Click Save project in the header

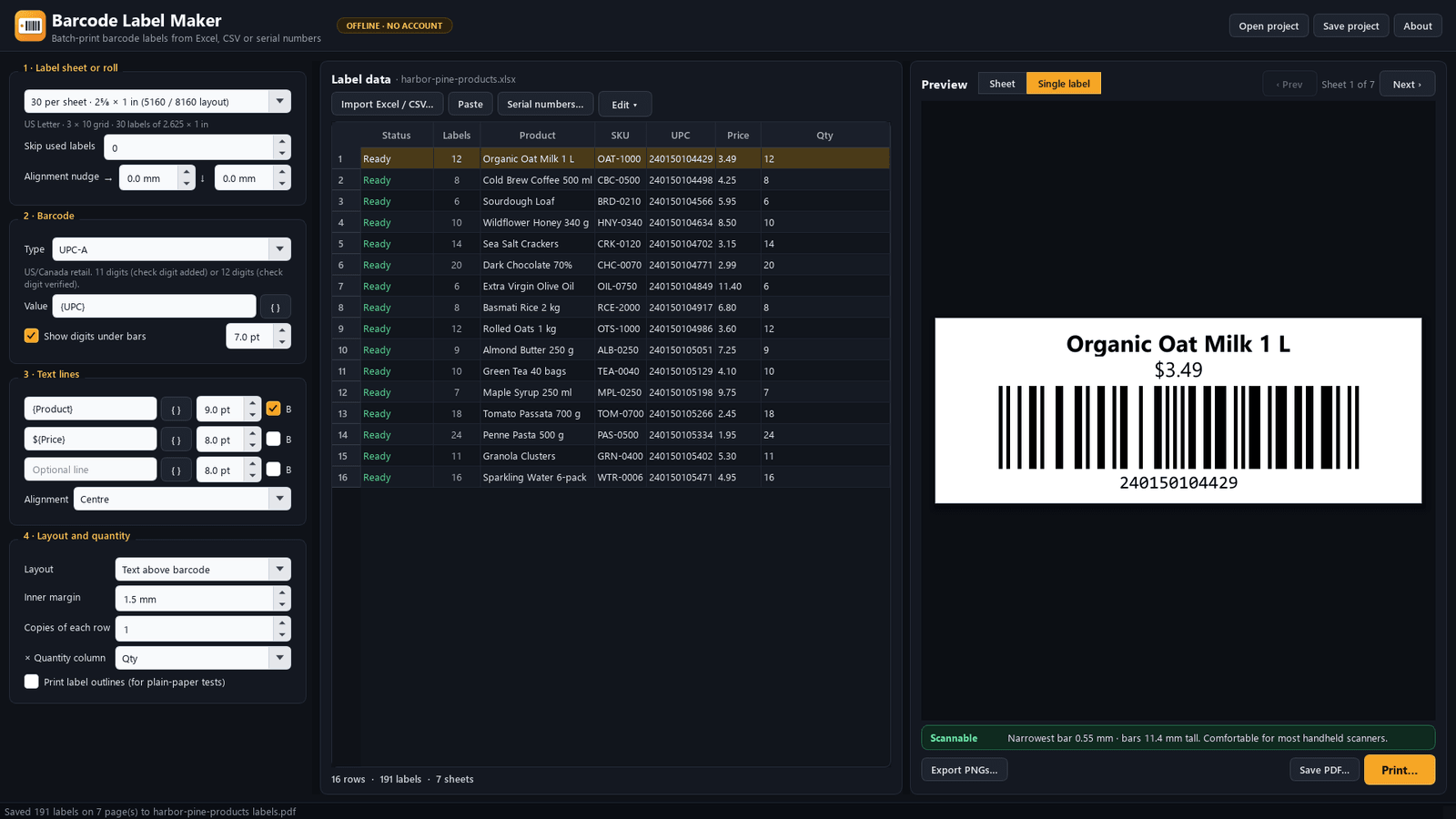tap(1351, 25)
